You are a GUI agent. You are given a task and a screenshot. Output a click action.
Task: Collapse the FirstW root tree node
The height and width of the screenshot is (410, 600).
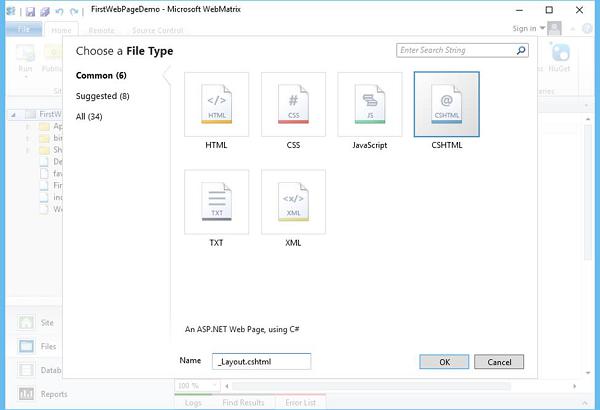click(13, 114)
